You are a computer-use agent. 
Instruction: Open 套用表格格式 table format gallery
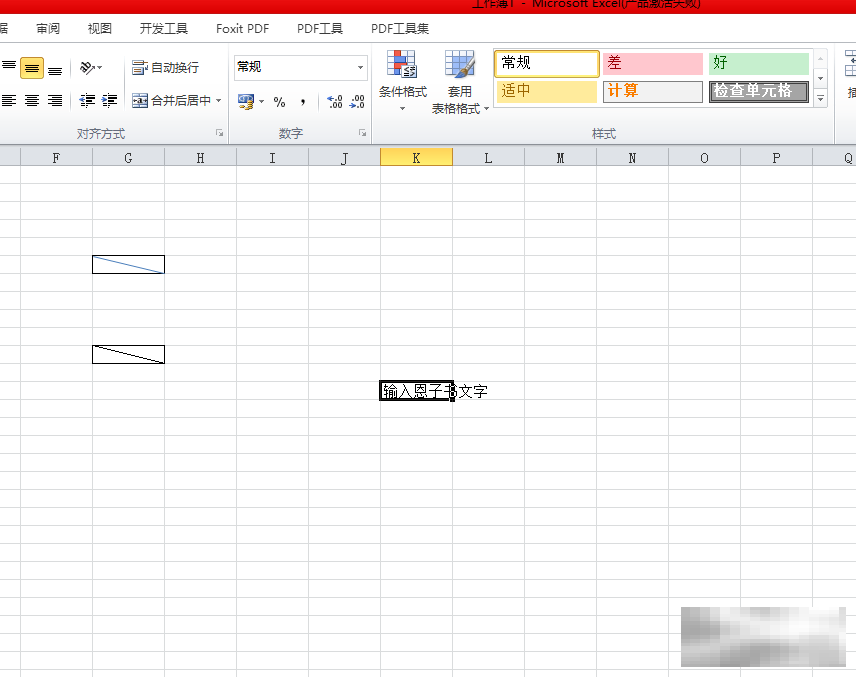point(460,82)
